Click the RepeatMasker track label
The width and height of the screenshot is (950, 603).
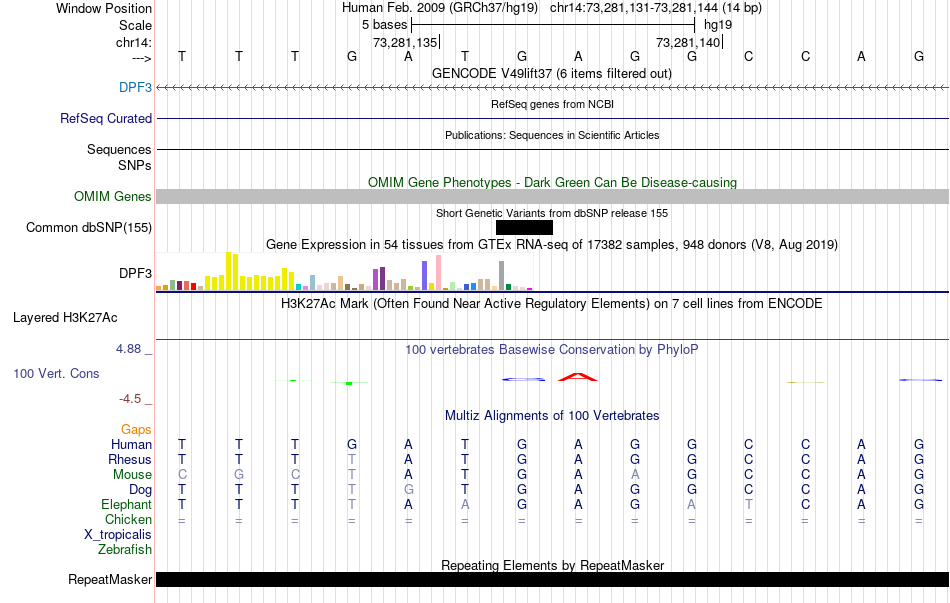[x=110, y=580]
